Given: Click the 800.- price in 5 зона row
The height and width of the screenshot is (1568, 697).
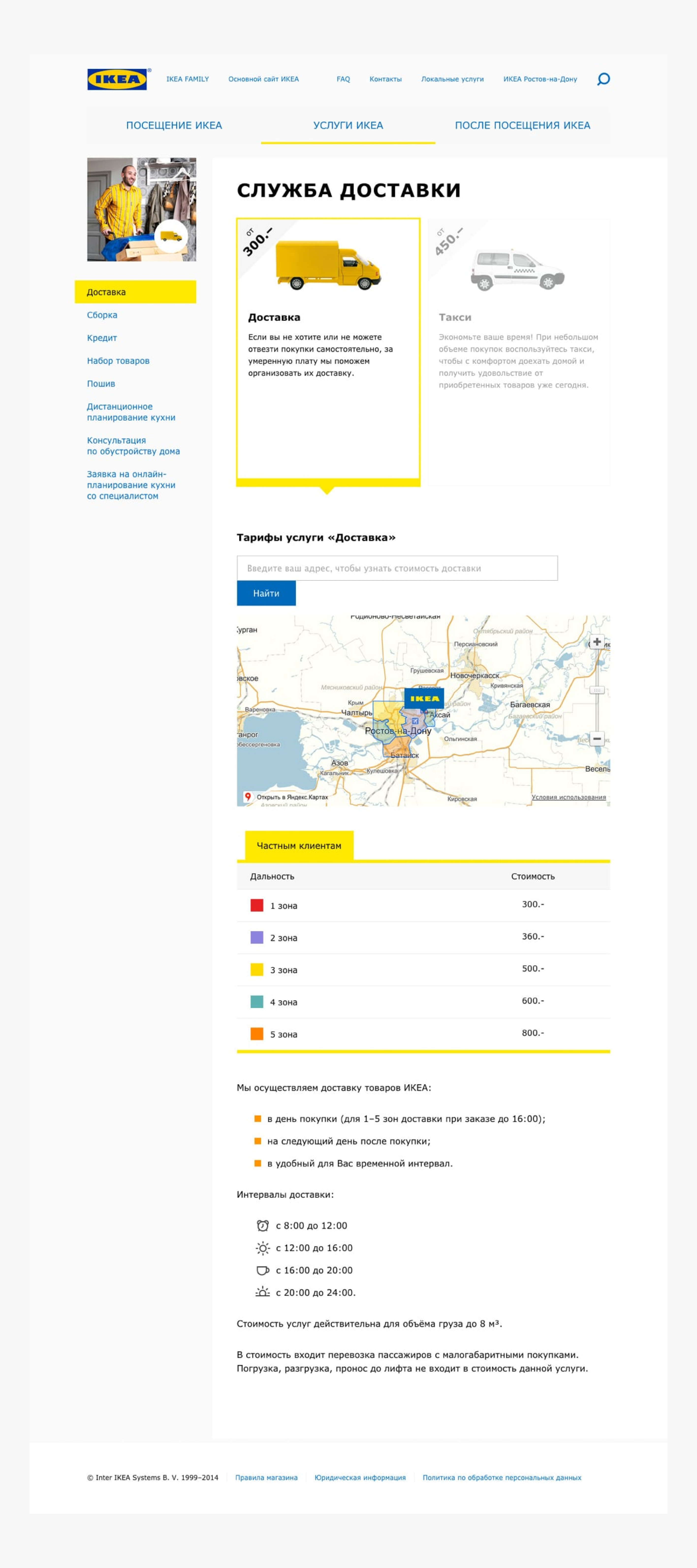Looking at the screenshot, I should pyautogui.click(x=533, y=1033).
